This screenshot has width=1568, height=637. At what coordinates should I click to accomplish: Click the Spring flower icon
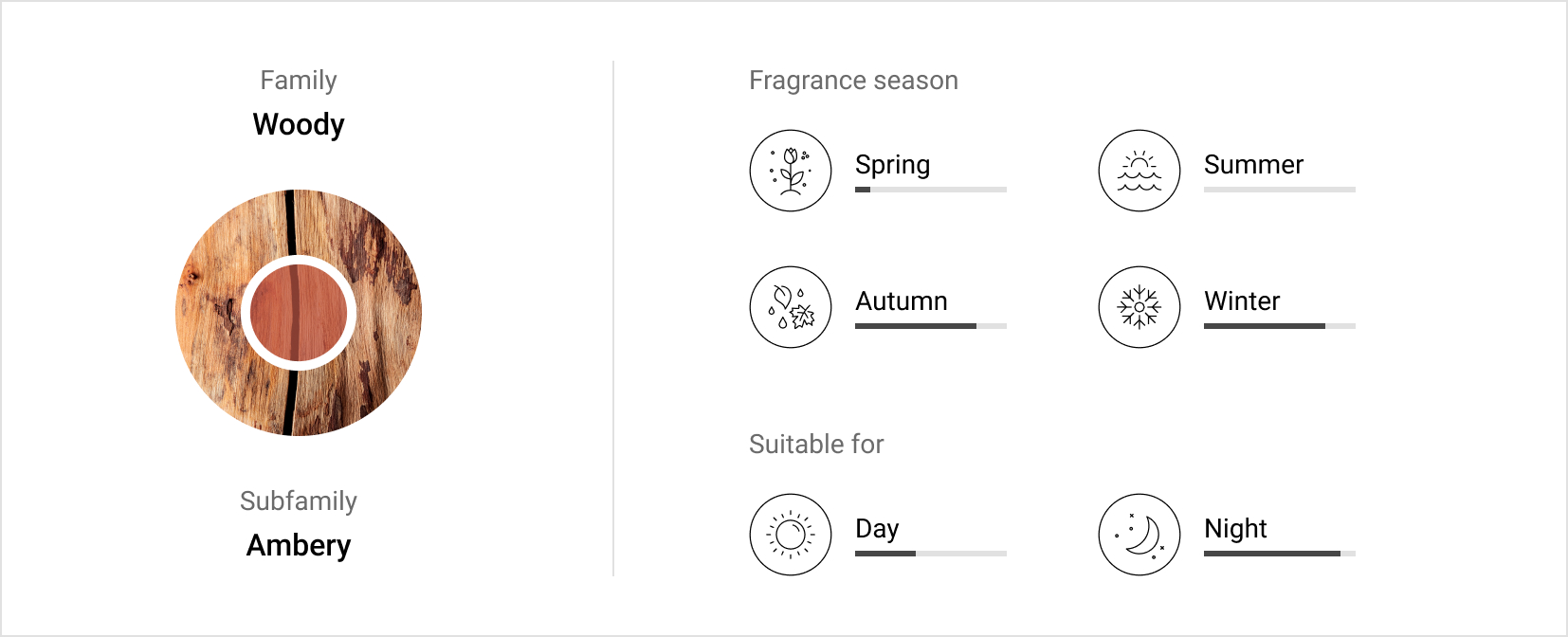coord(791,171)
